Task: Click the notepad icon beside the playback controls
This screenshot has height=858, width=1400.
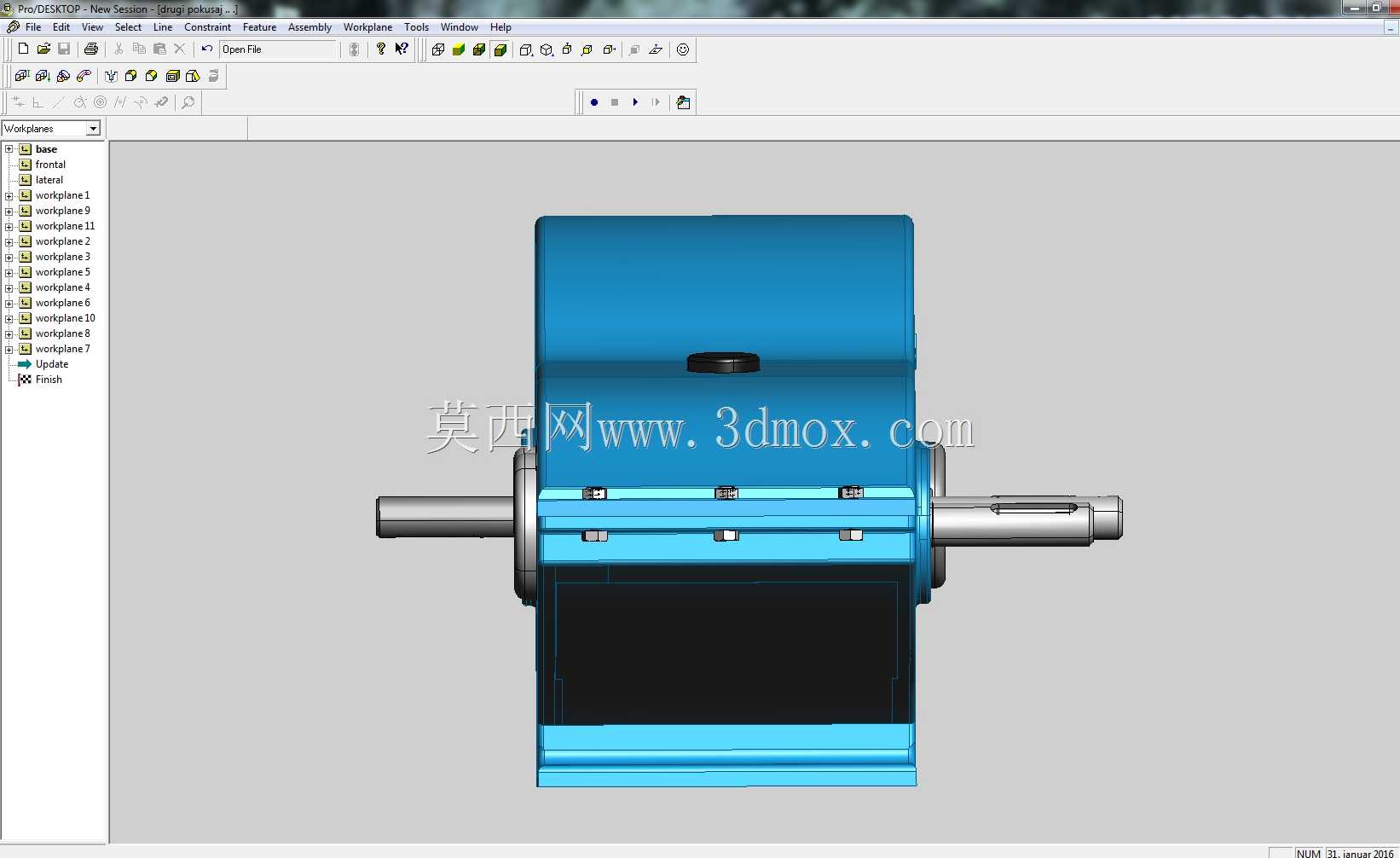Action: [683, 102]
